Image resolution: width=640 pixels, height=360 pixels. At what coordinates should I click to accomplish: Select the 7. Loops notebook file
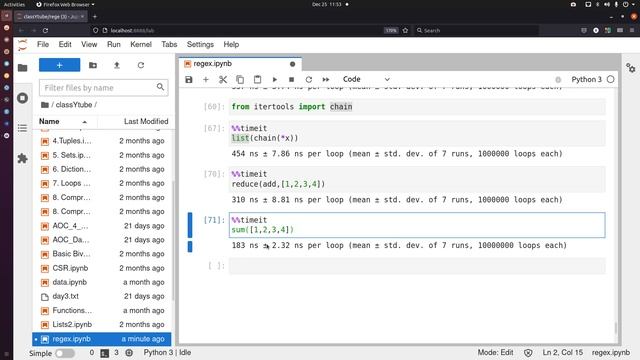click(102, 184)
